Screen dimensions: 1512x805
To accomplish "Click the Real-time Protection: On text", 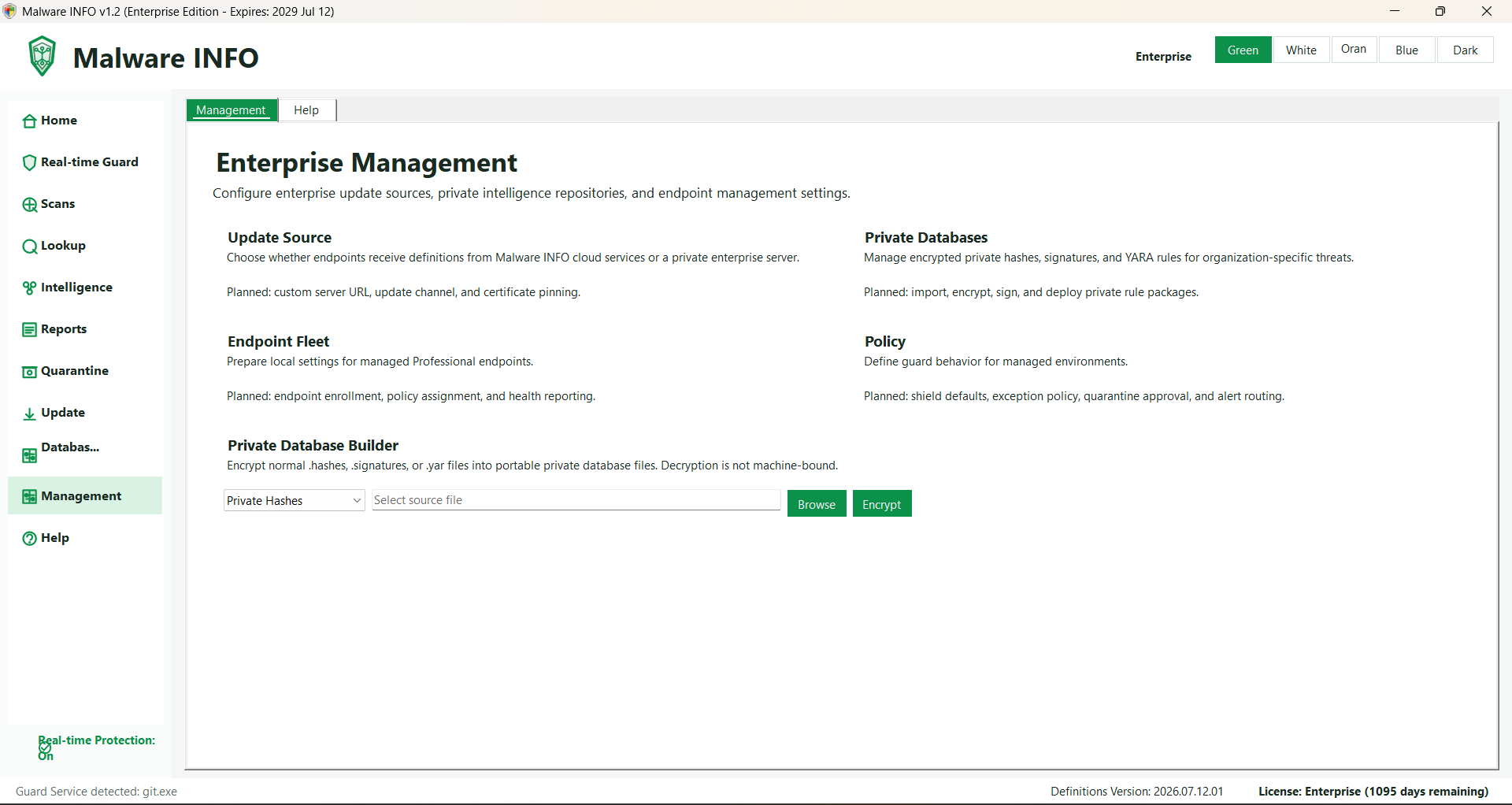I will click(x=97, y=748).
